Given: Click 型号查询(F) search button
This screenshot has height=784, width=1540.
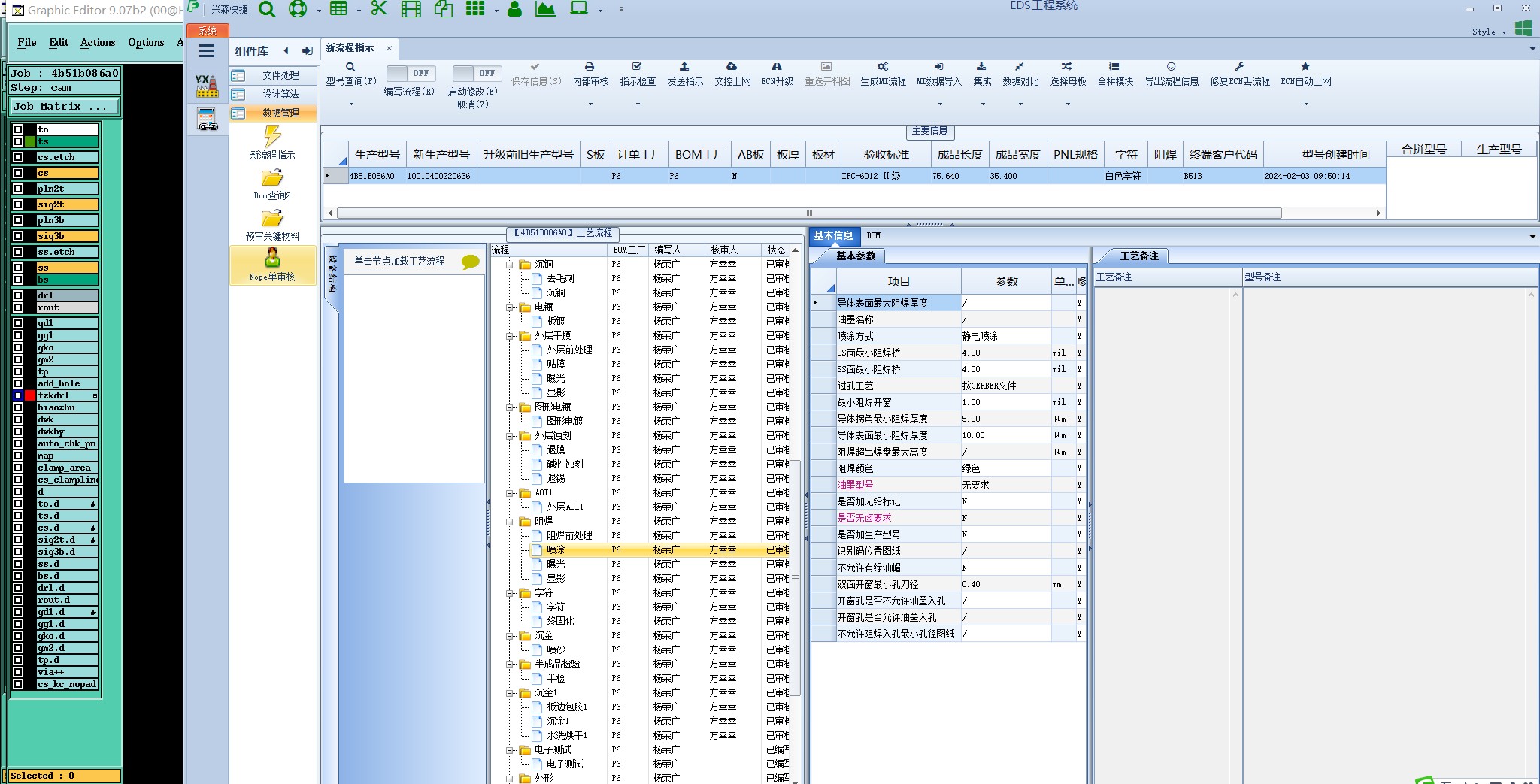Looking at the screenshot, I should (x=350, y=74).
